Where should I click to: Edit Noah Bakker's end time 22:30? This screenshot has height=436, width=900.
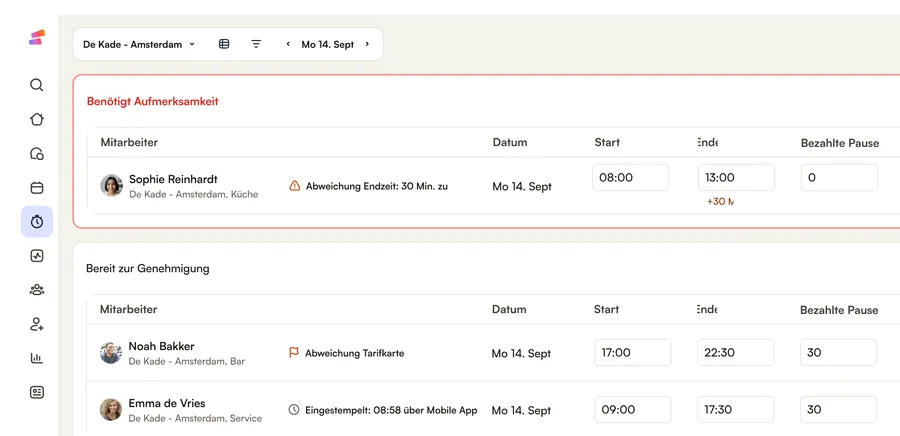pos(736,352)
